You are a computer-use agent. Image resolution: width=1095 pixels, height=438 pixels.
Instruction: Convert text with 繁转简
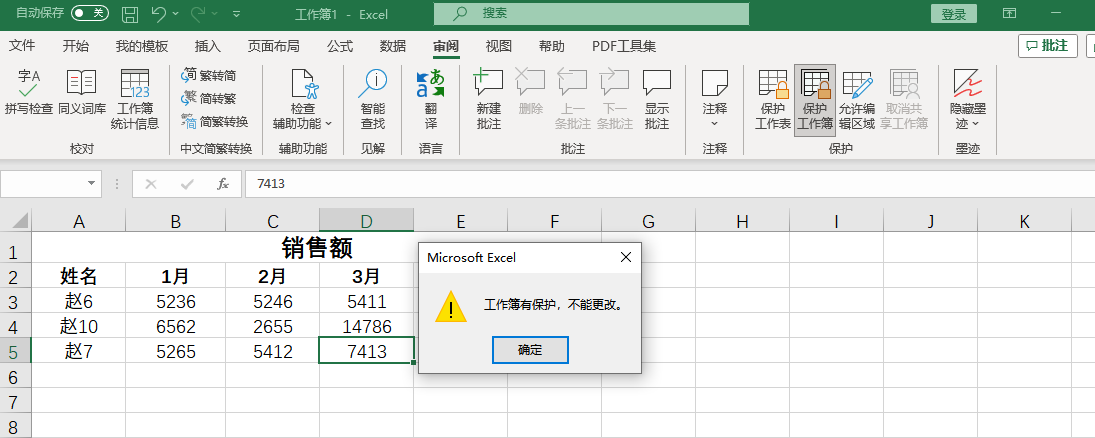[x=209, y=75]
